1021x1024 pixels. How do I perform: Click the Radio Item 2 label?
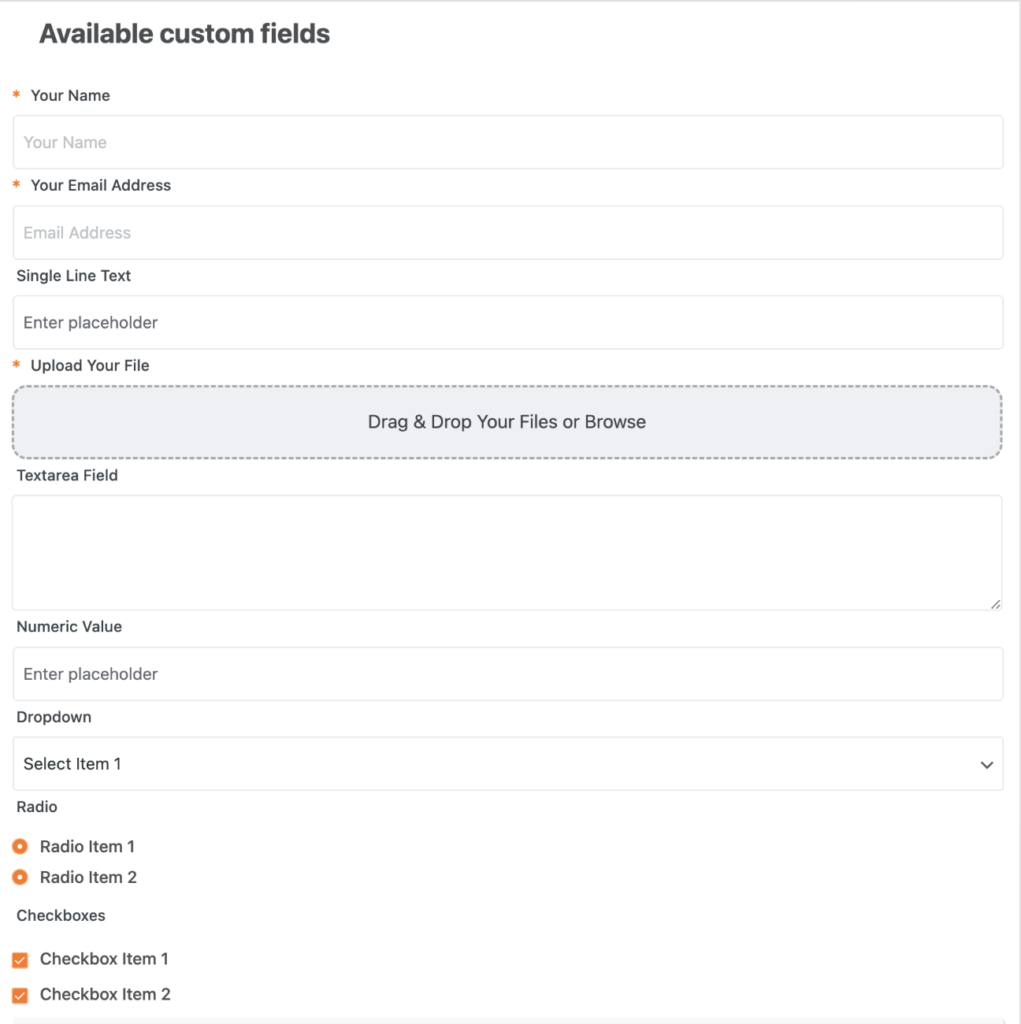tap(88, 878)
